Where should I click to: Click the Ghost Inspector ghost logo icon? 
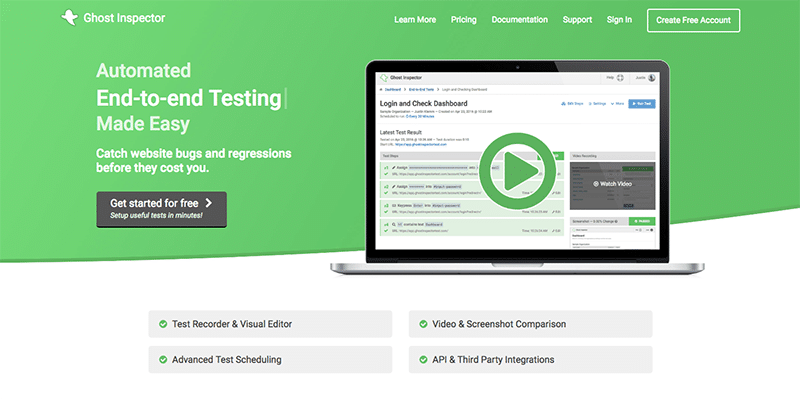tap(69, 18)
